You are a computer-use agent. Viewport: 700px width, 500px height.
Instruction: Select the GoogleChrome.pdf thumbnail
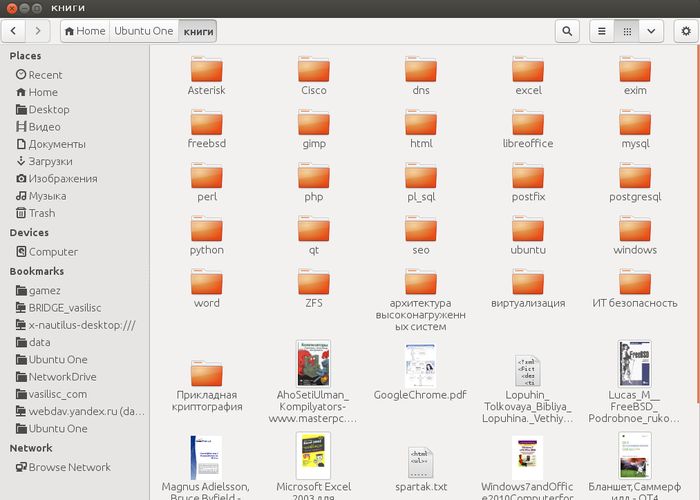point(421,365)
